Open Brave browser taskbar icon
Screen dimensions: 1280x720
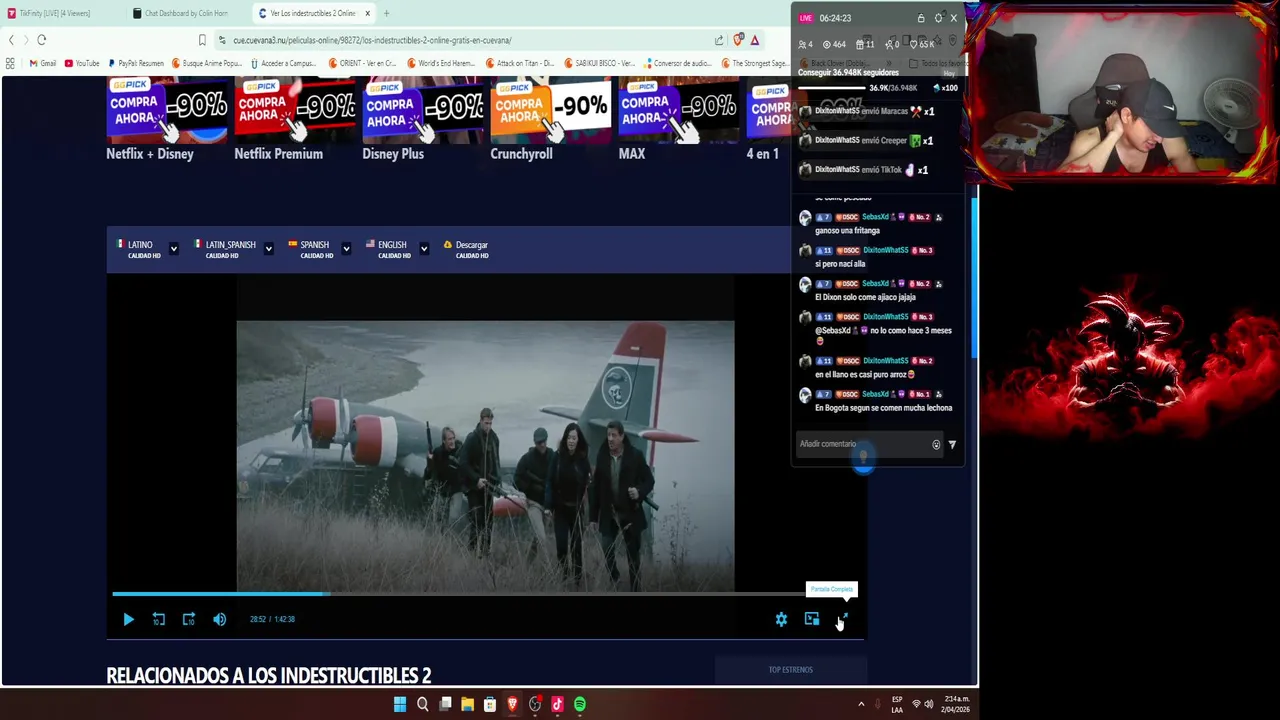512,704
